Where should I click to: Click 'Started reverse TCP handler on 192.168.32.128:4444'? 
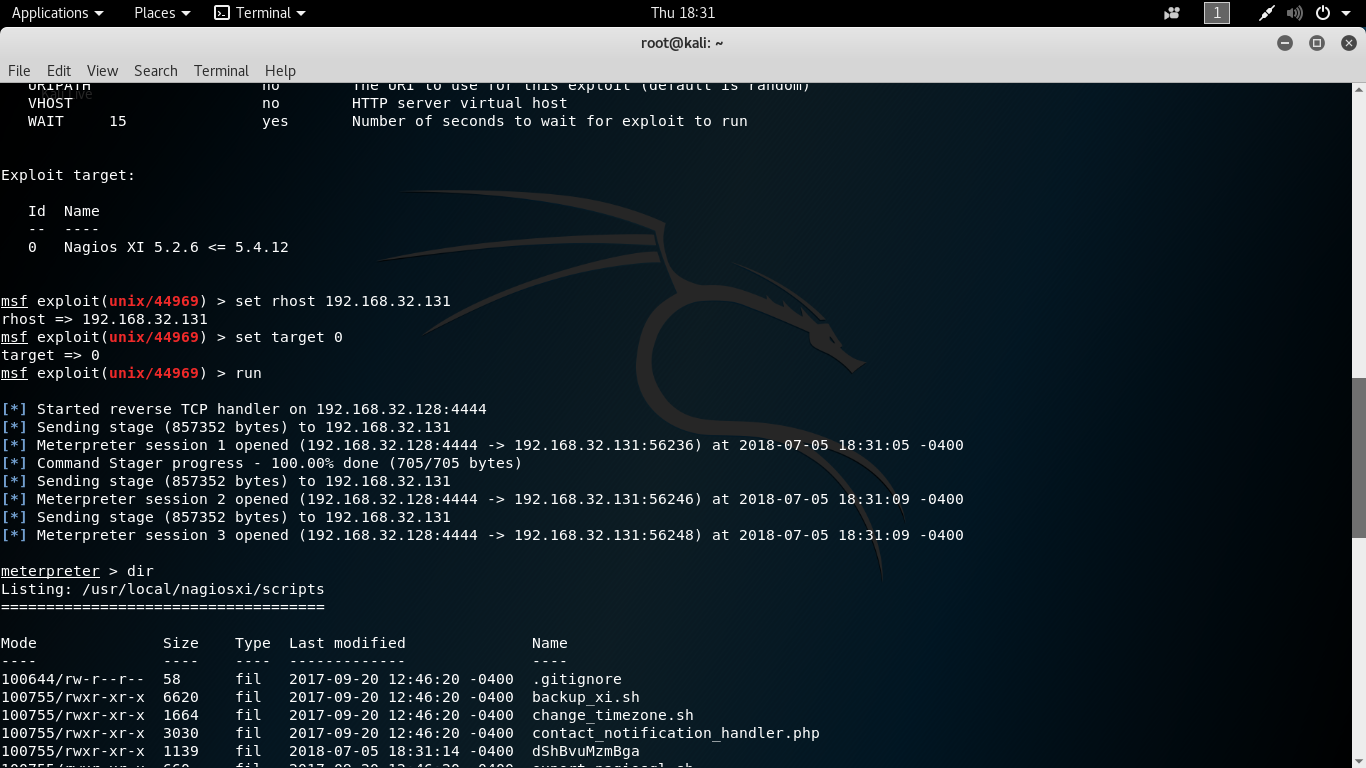pyautogui.click(x=262, y=409)
